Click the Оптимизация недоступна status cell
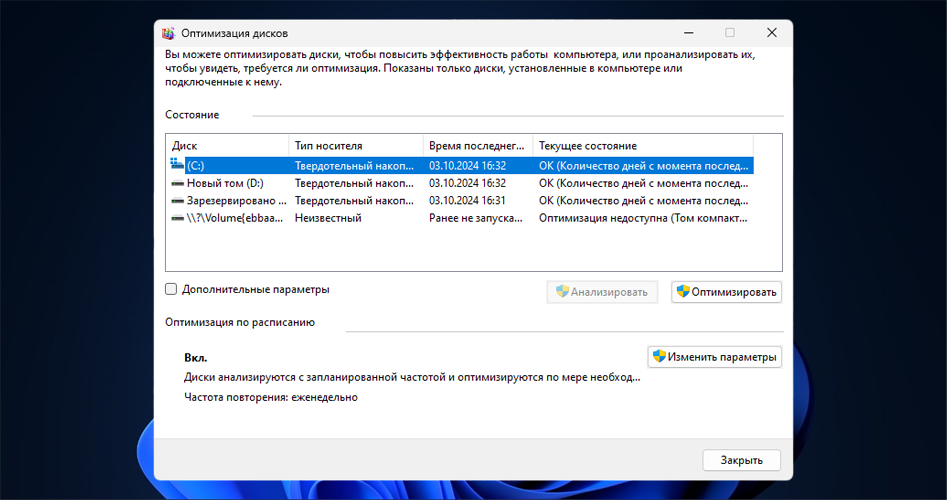The image size is (947, 500). pos(643,218)
